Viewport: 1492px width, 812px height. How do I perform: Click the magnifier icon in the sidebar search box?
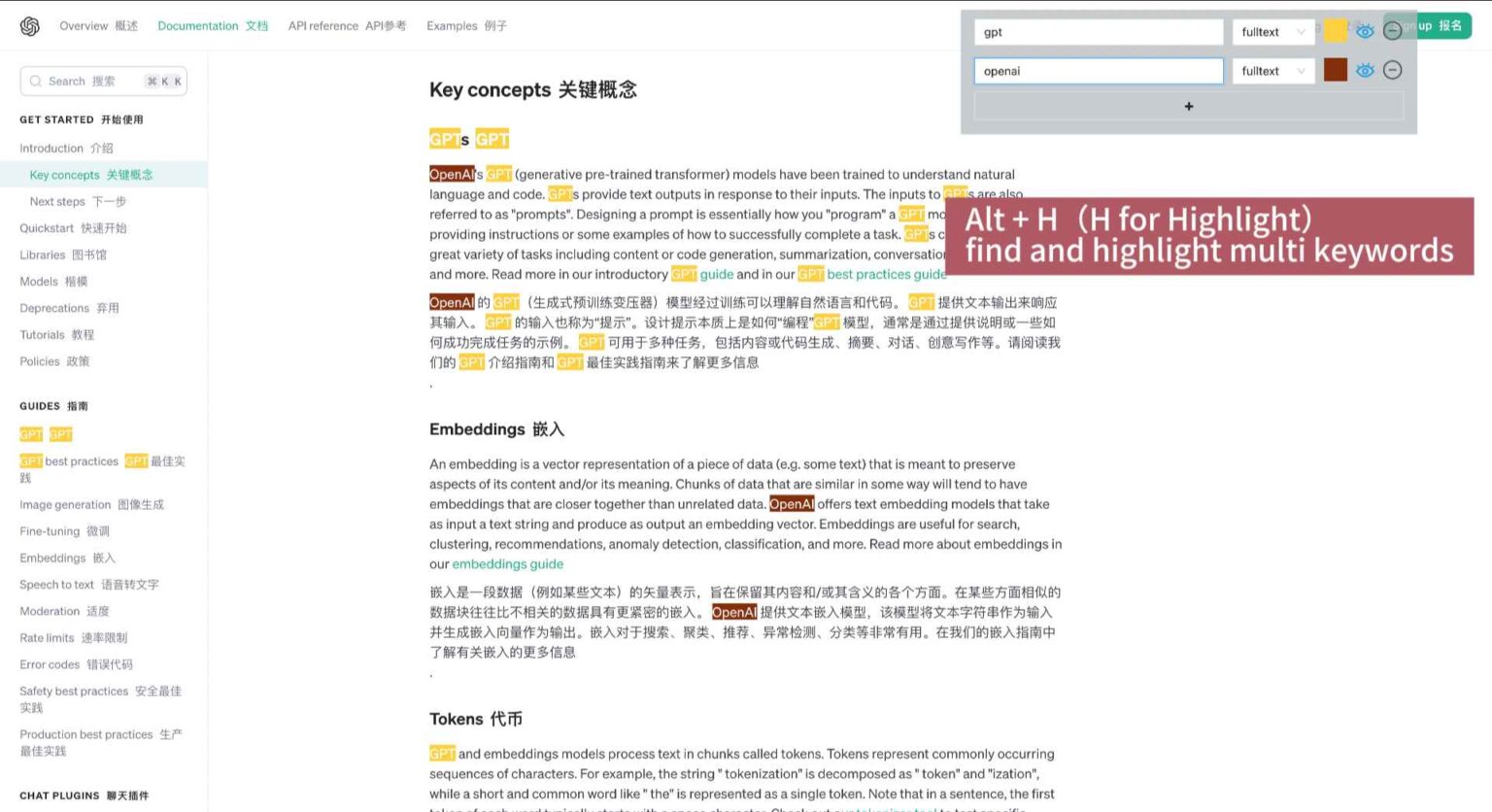point(36,82)
